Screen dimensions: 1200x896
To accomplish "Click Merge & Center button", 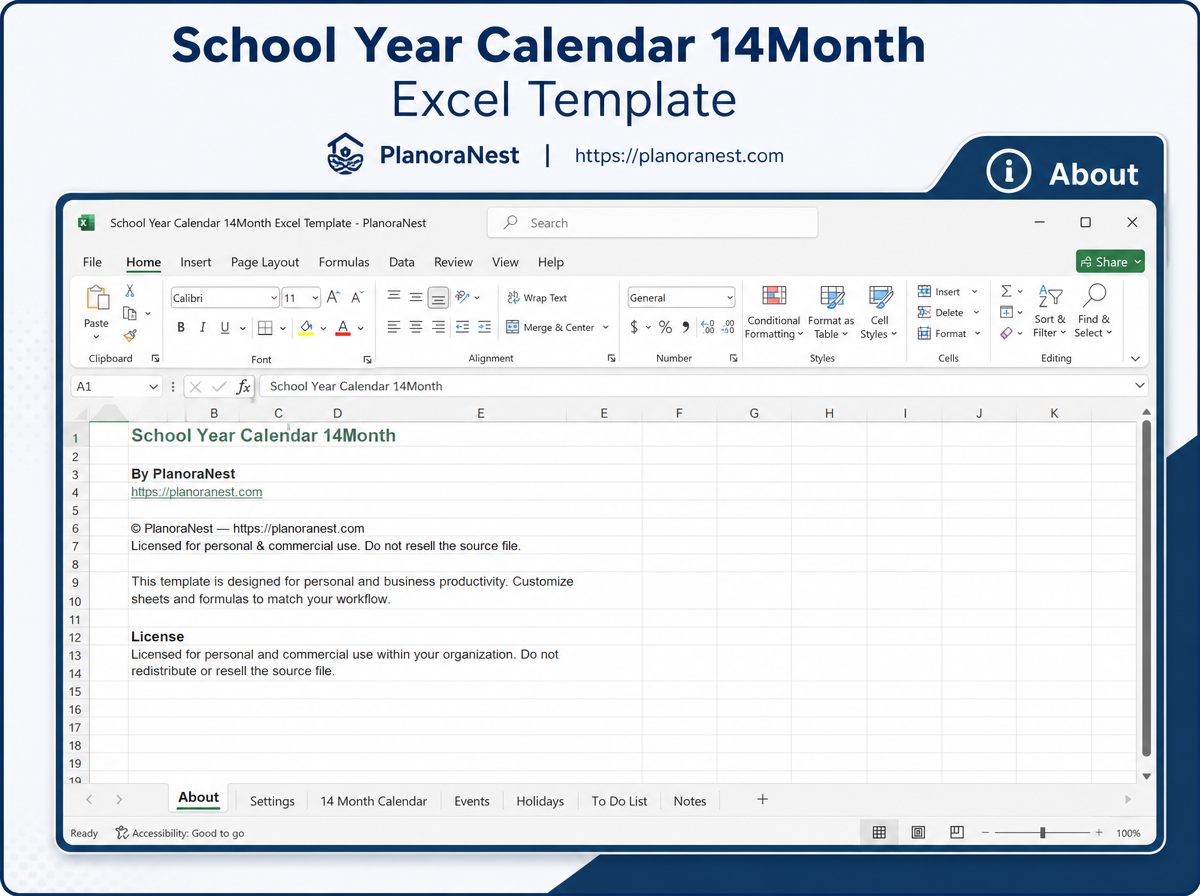I will pyautogui.click(x=550, y=327).
